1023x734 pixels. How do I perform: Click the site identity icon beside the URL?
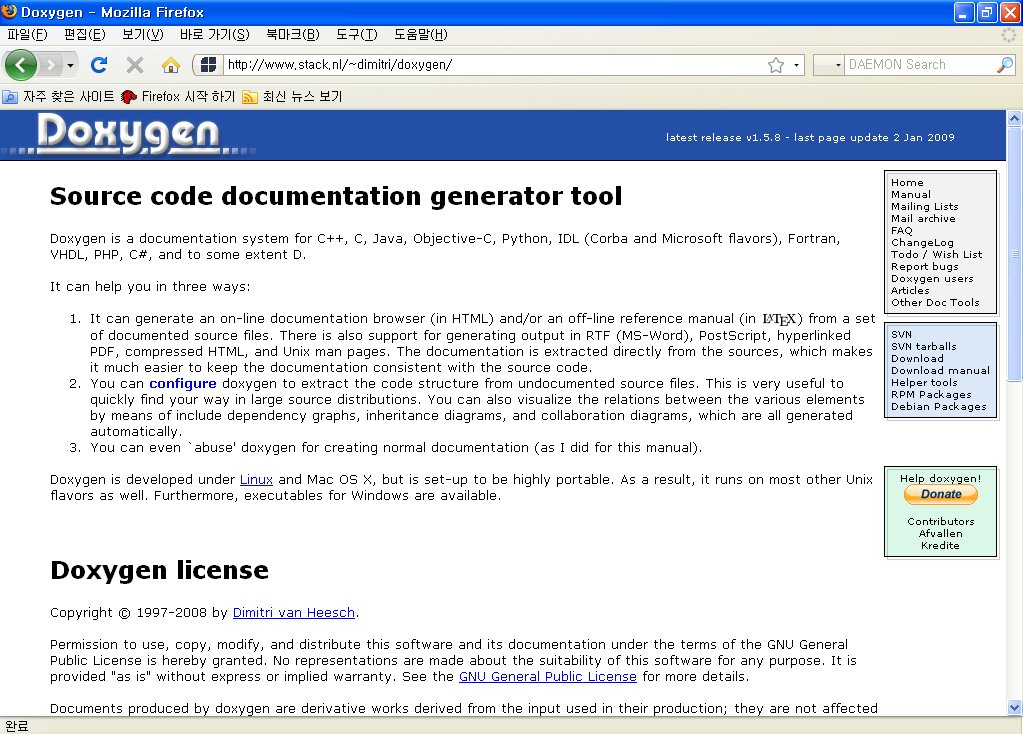(x=208, y=65)
